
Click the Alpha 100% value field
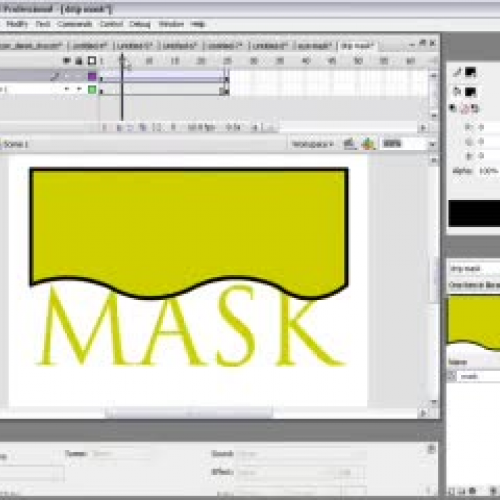[489, 171]
